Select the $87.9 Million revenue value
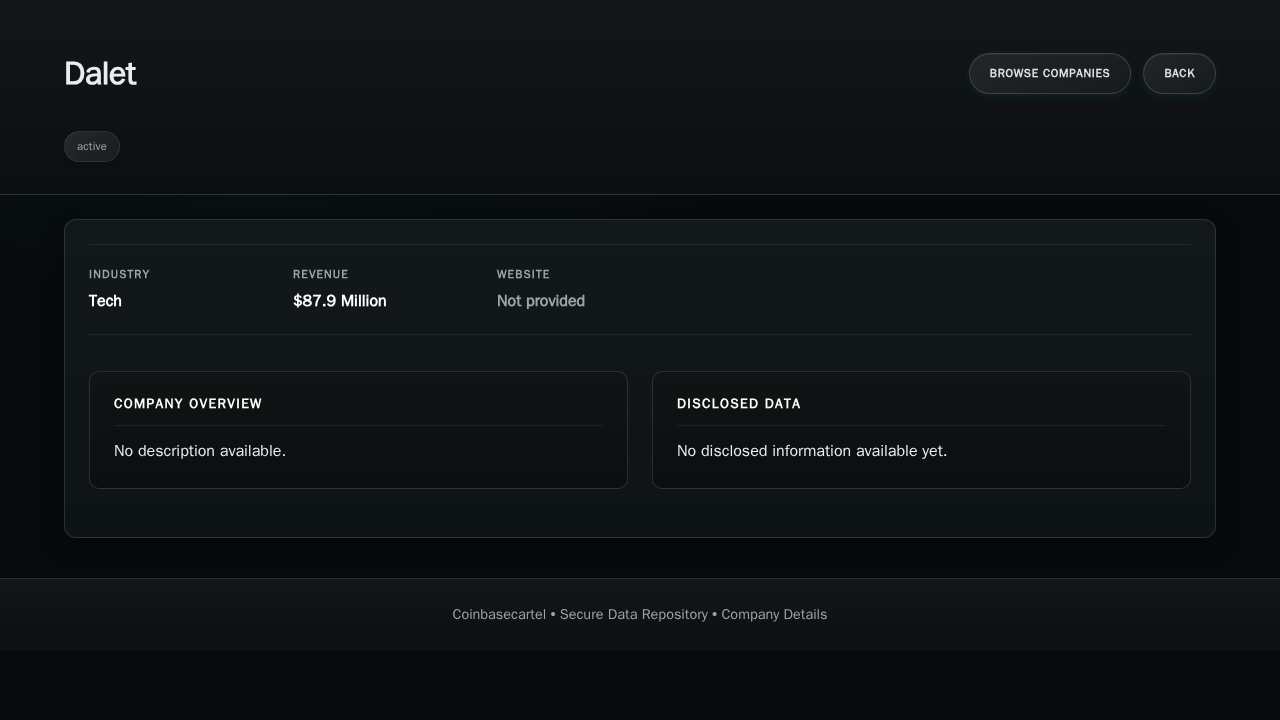The width and height of the screenshot is (1280, 720). pyautogui.click(x=339, y=301)
